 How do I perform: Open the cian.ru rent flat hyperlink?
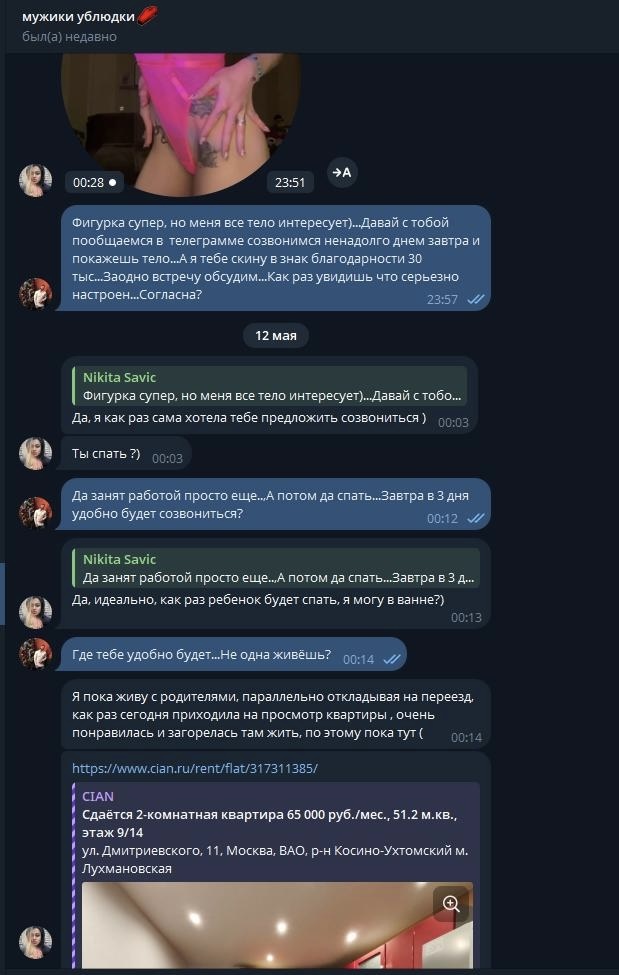pyautogui.click(x=195, y=768)
